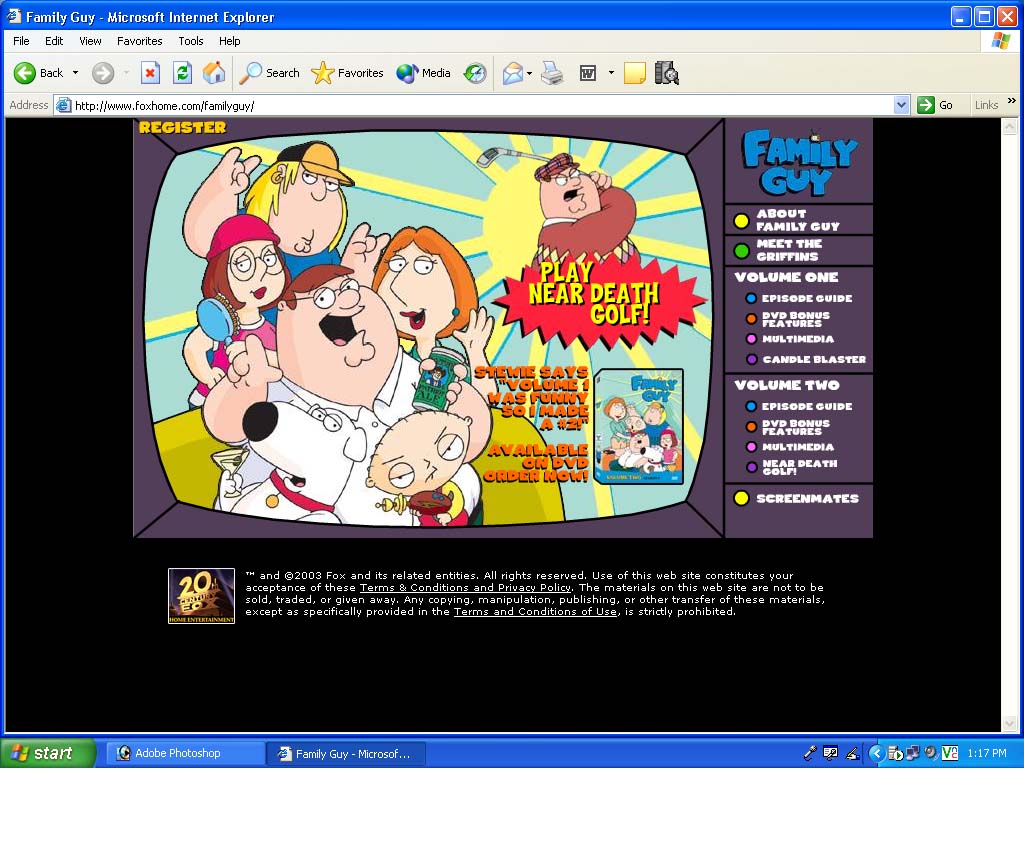
Task: Open the History toolbar icon
Action: pyautogui.click(x=475, y=73)
